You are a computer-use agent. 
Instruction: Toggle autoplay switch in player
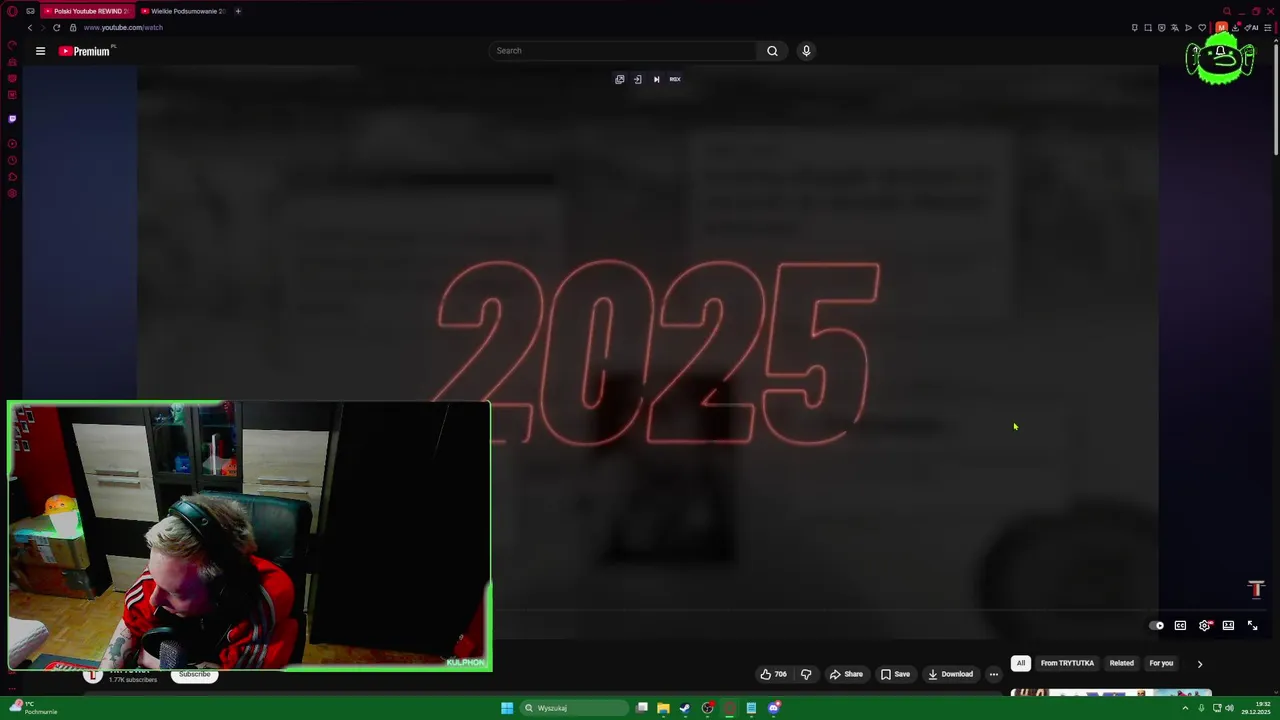click(1157, 625)
